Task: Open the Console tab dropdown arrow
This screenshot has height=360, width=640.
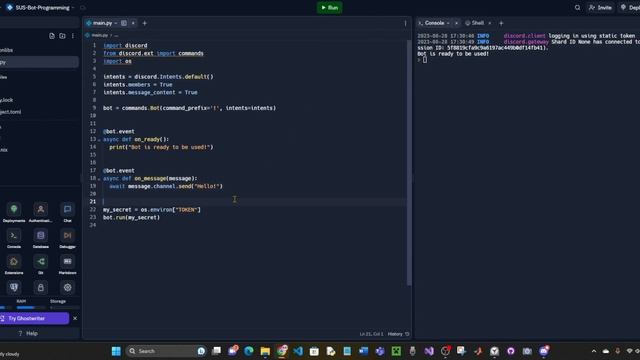Action: tap(448, 23)
